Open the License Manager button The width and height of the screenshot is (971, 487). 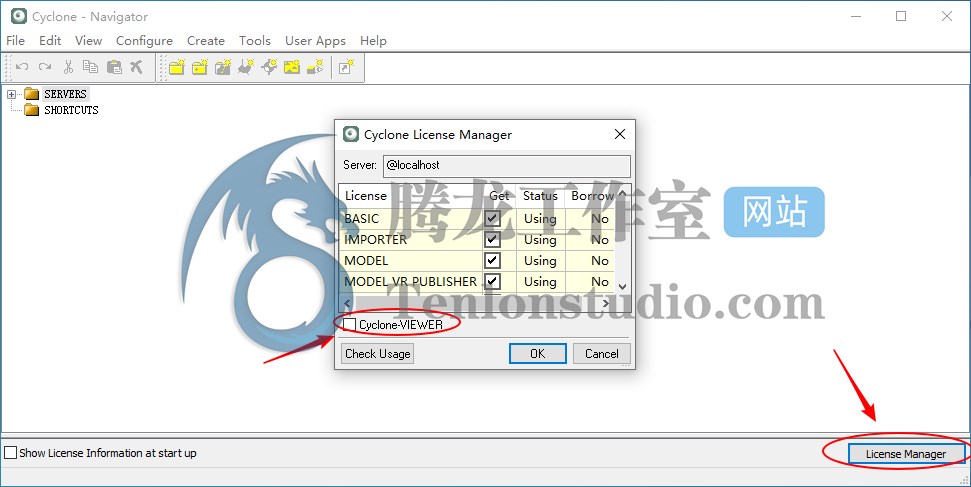(x=906, y=454)
